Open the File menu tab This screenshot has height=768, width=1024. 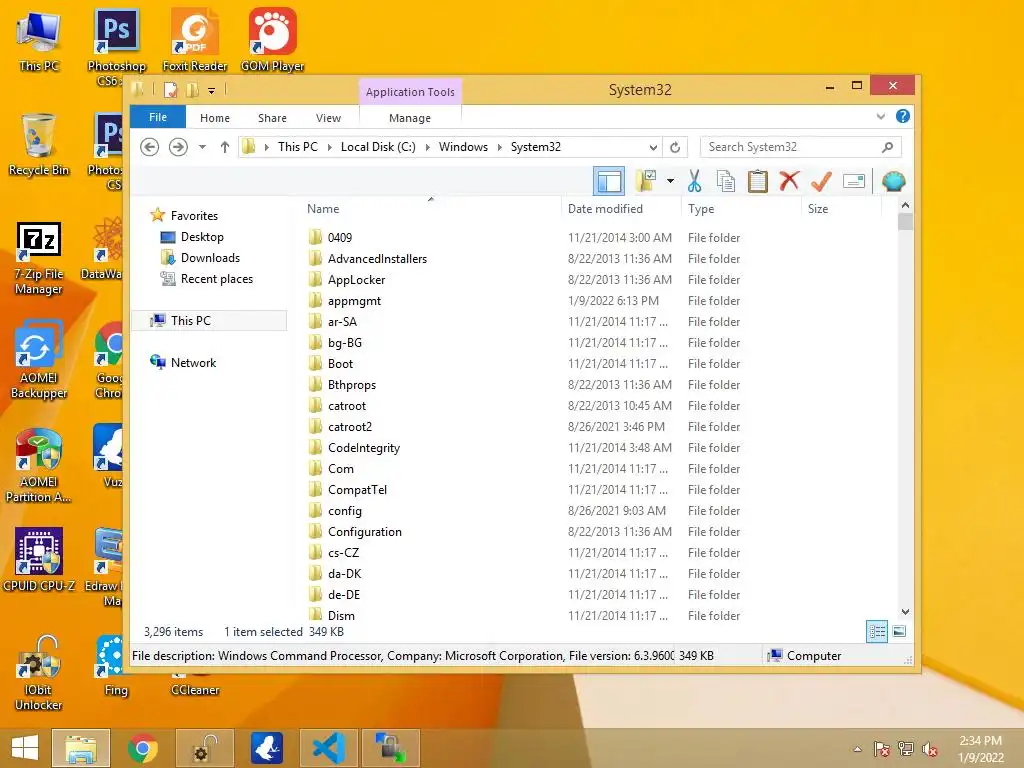158,117
